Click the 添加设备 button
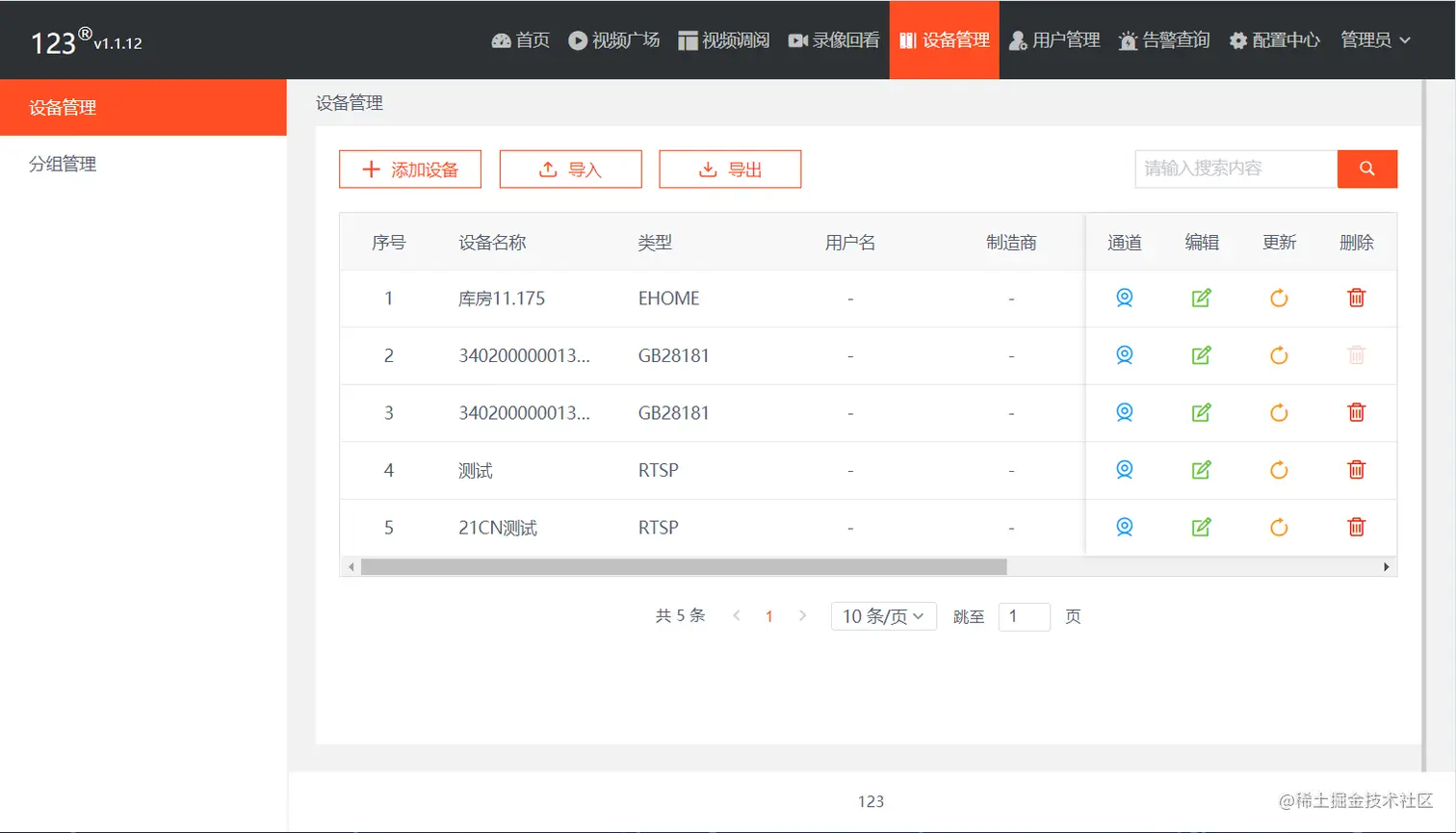The image size is (1456, 833). coord(410,169)
